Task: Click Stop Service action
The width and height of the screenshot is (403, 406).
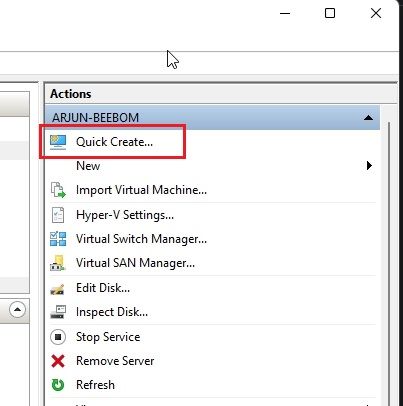Action: click(x=108, y=337)
